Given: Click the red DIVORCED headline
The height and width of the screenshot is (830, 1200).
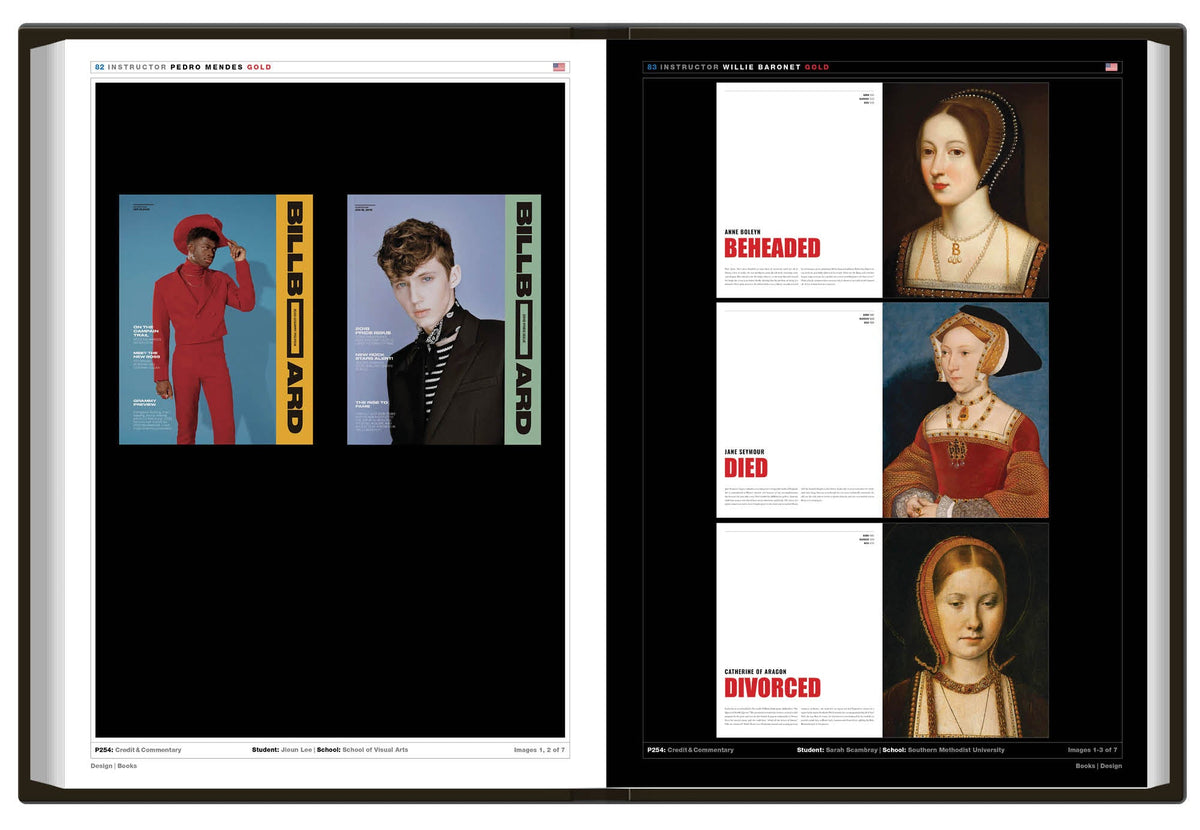Looking at the screenshot, I should (x=772, y=687).
